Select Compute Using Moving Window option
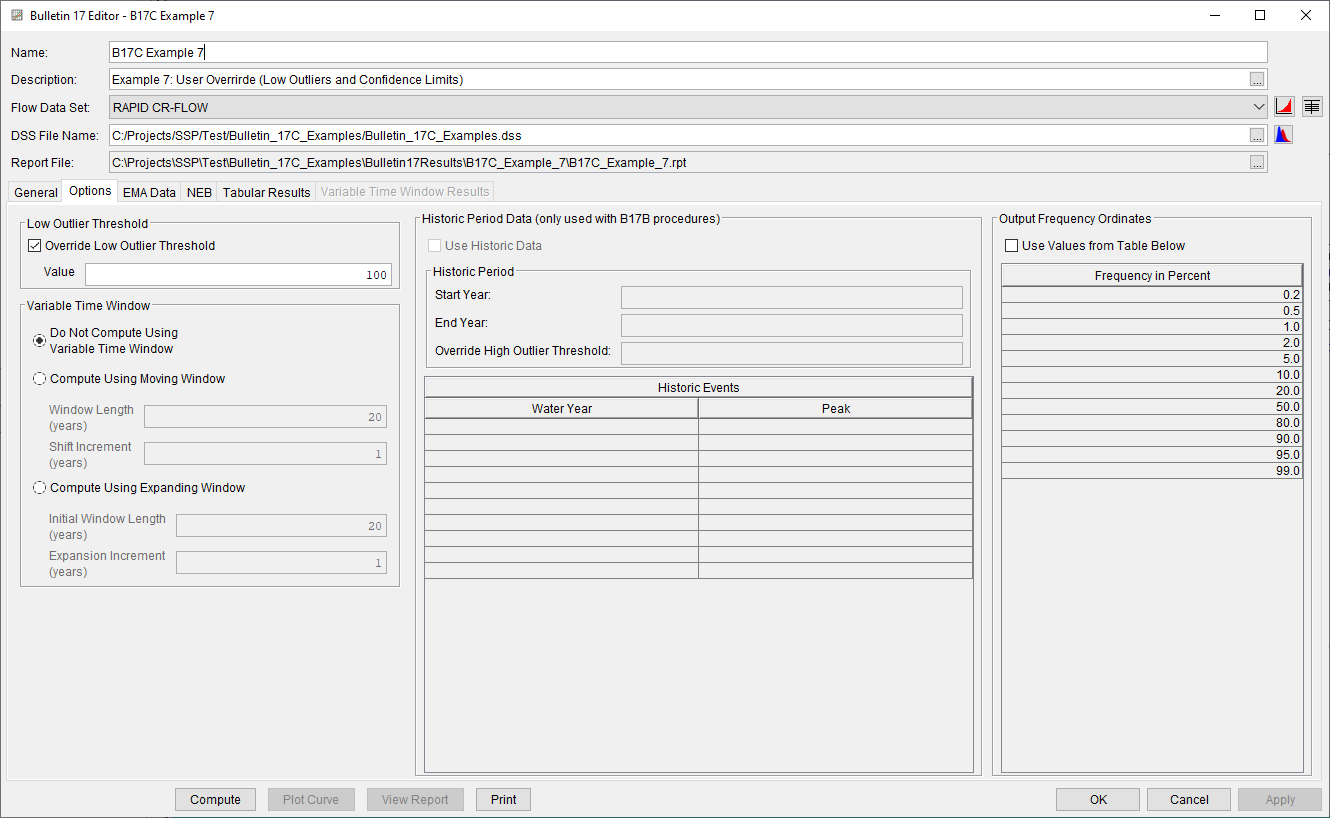The width and height of the screenshot is (1330, 818). (39, 378)
